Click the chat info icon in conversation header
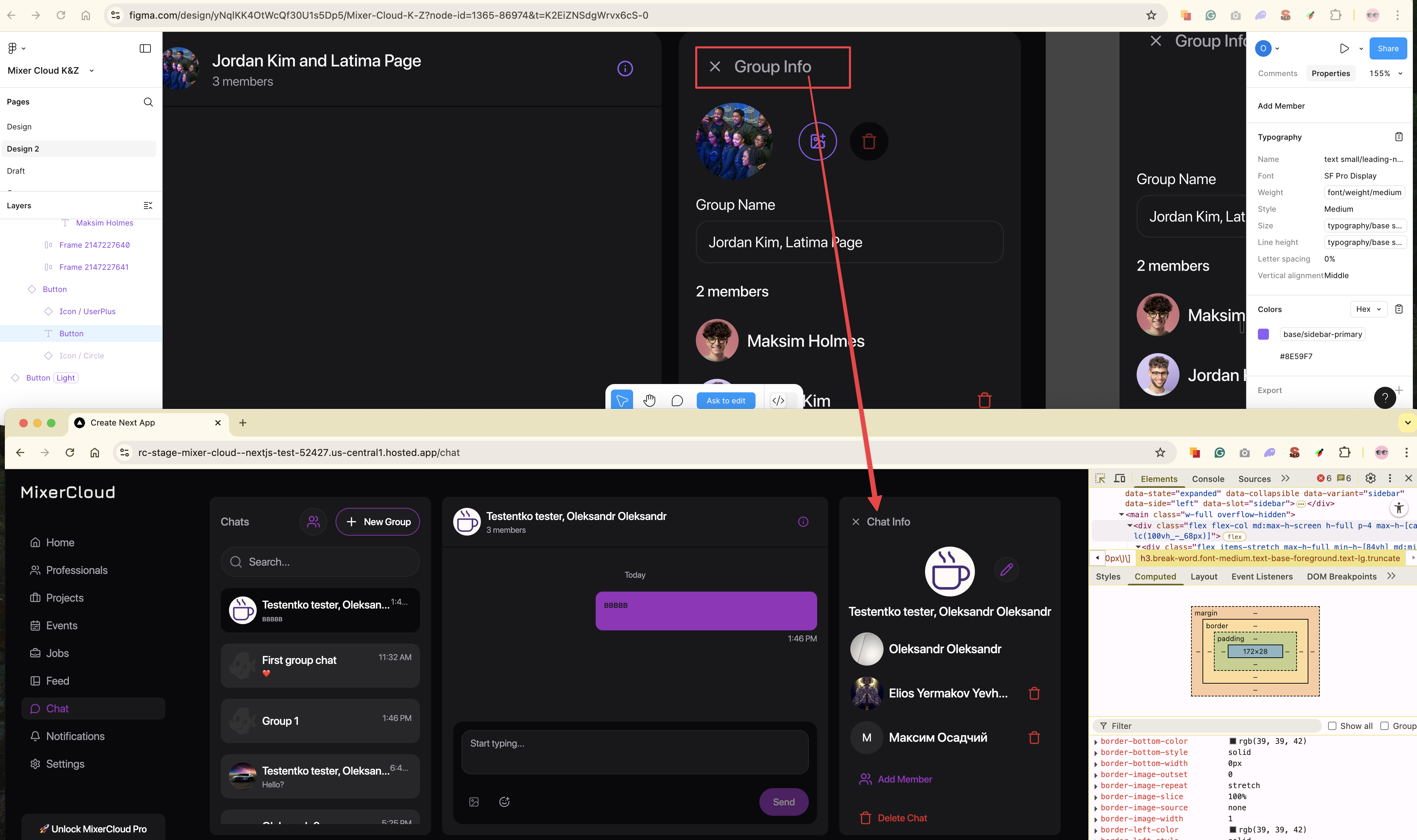This screenshot has height=840, width=1417. [x=803, y=522]
